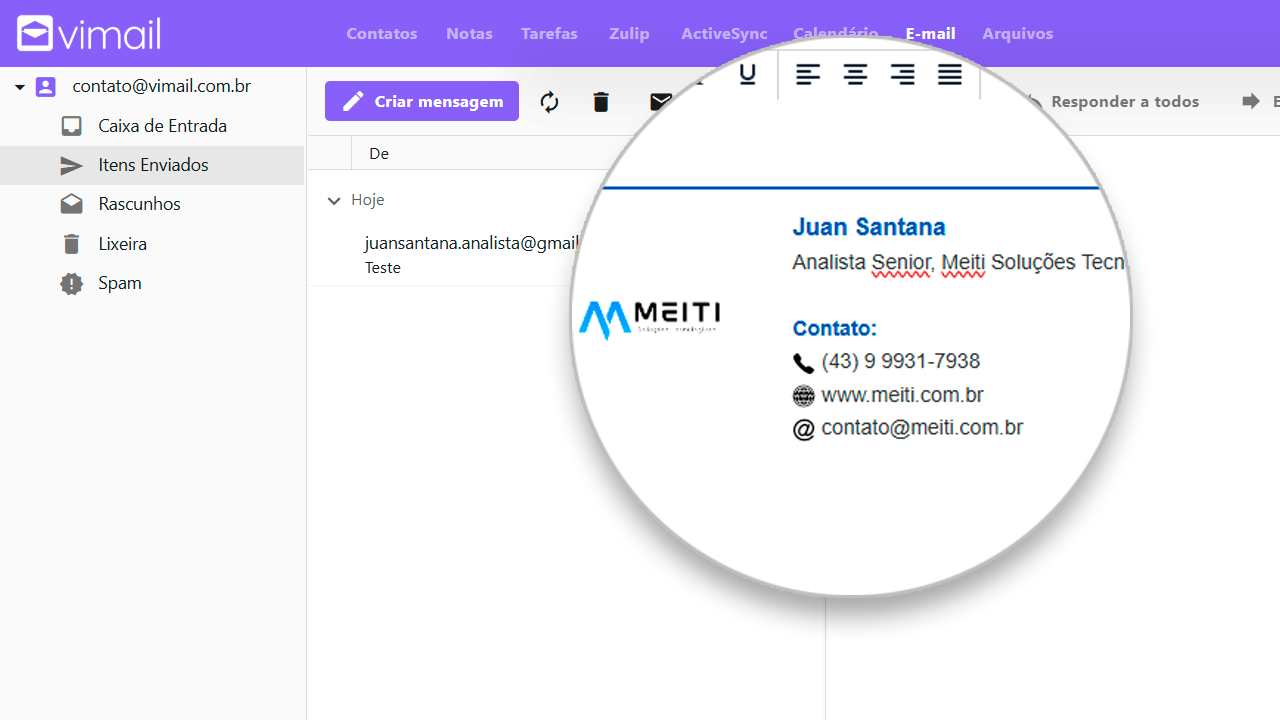The height and width of the screenshot is (720, 1280).
Task: Click Criar mensagem button
Action: (422, 101)
